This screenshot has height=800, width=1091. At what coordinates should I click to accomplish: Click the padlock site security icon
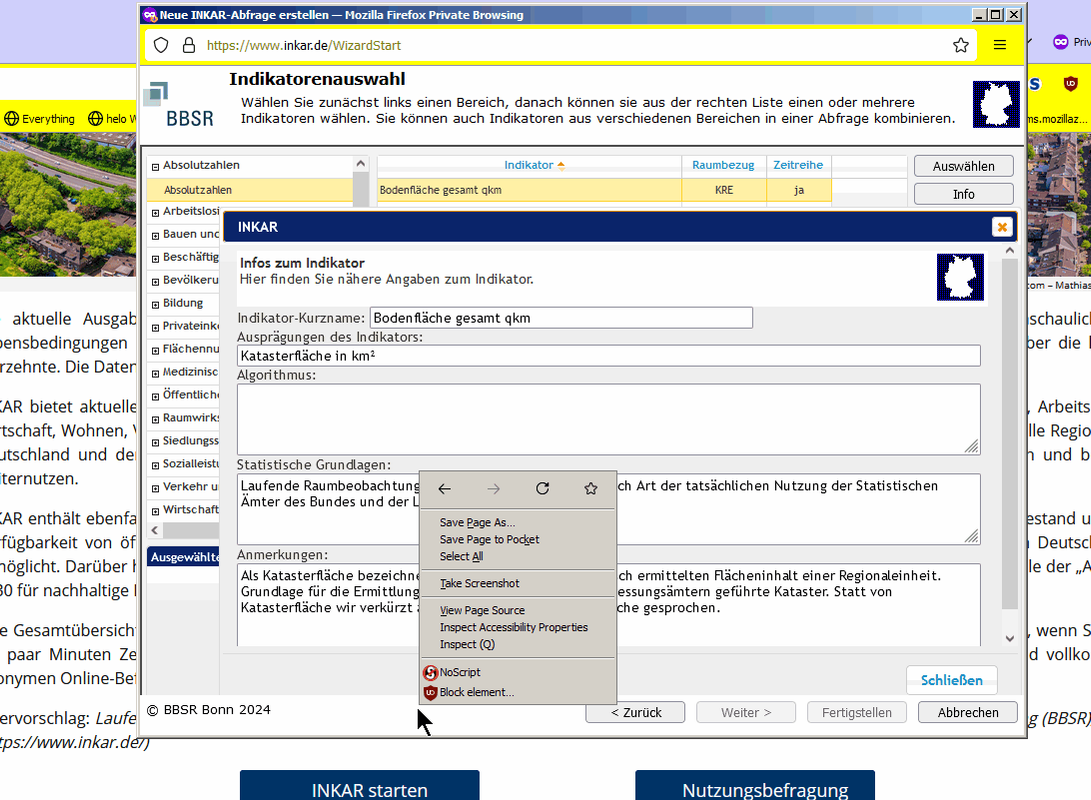point(189,45)
